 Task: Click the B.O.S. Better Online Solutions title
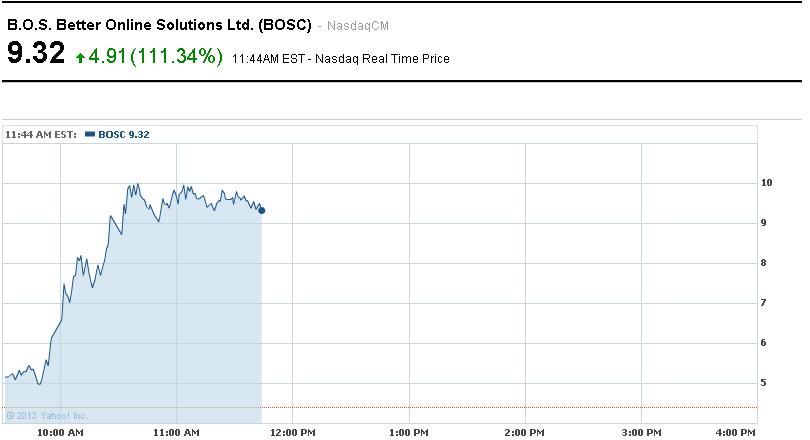tap(160, 23)
